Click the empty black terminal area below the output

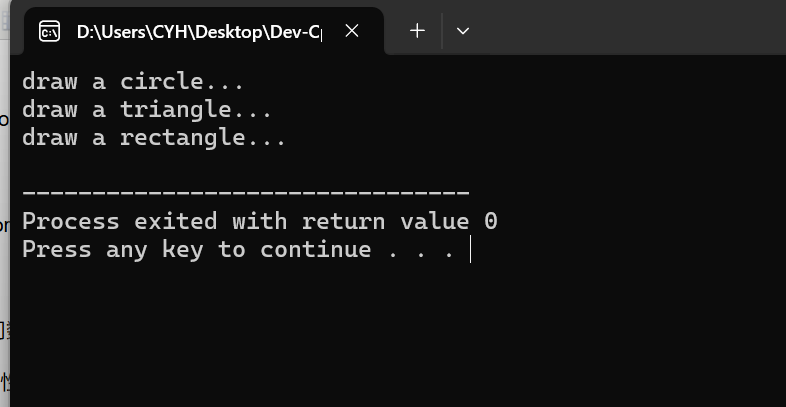pyautogui.click(x=398, y=336)
